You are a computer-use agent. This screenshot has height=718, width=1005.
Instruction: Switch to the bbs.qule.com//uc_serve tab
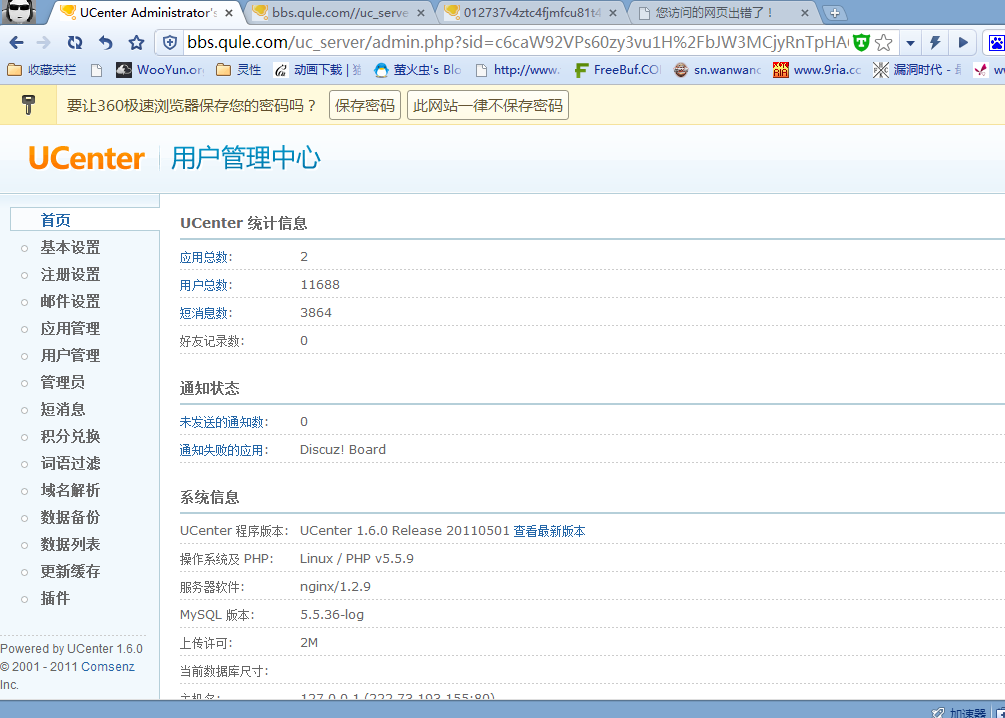(339, 13)
